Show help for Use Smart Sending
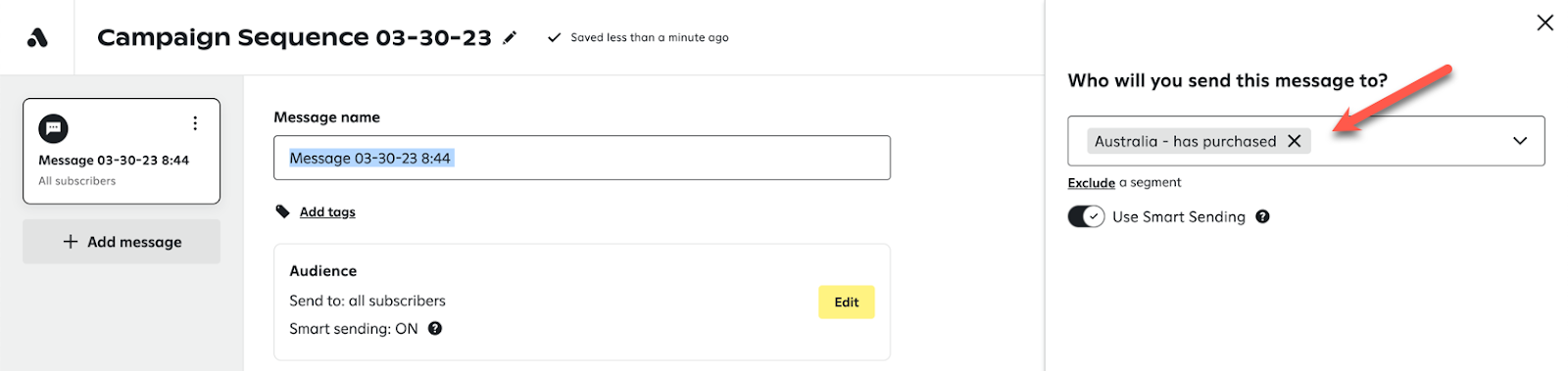This screenshot has height=371, width=1568. point(1262,217)
